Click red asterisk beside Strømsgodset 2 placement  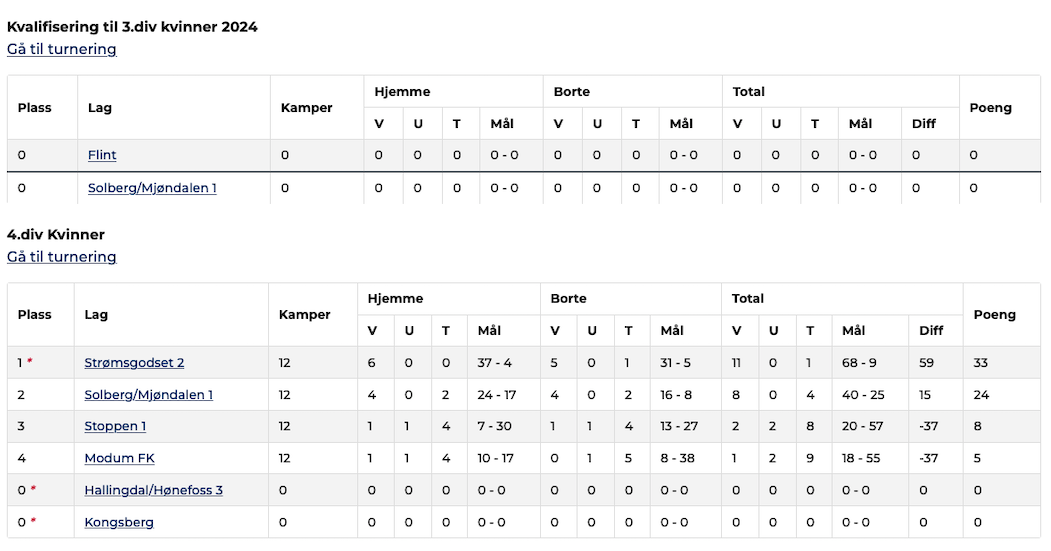(29, 361)
